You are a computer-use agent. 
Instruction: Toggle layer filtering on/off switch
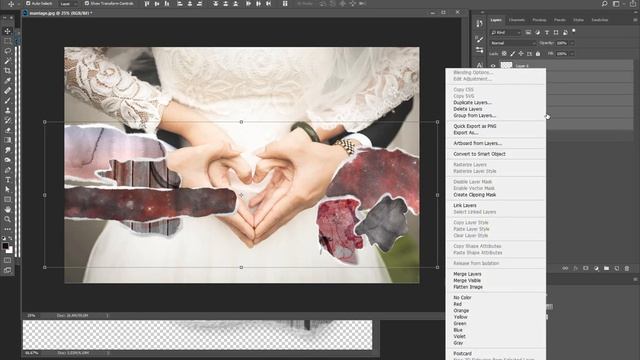pos(574,31)
